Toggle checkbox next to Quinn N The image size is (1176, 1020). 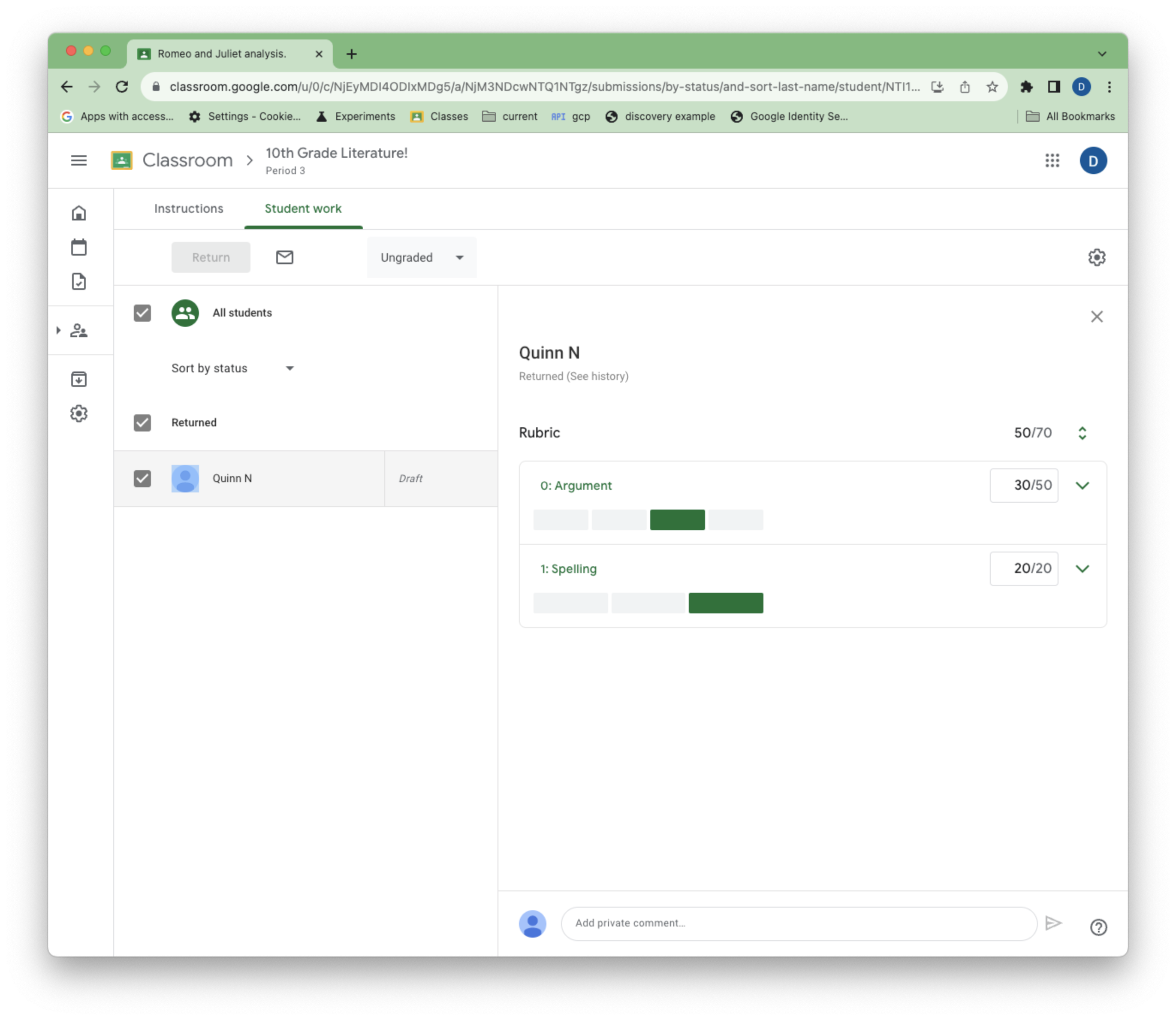pyautogui.click(x=143, y=478)
